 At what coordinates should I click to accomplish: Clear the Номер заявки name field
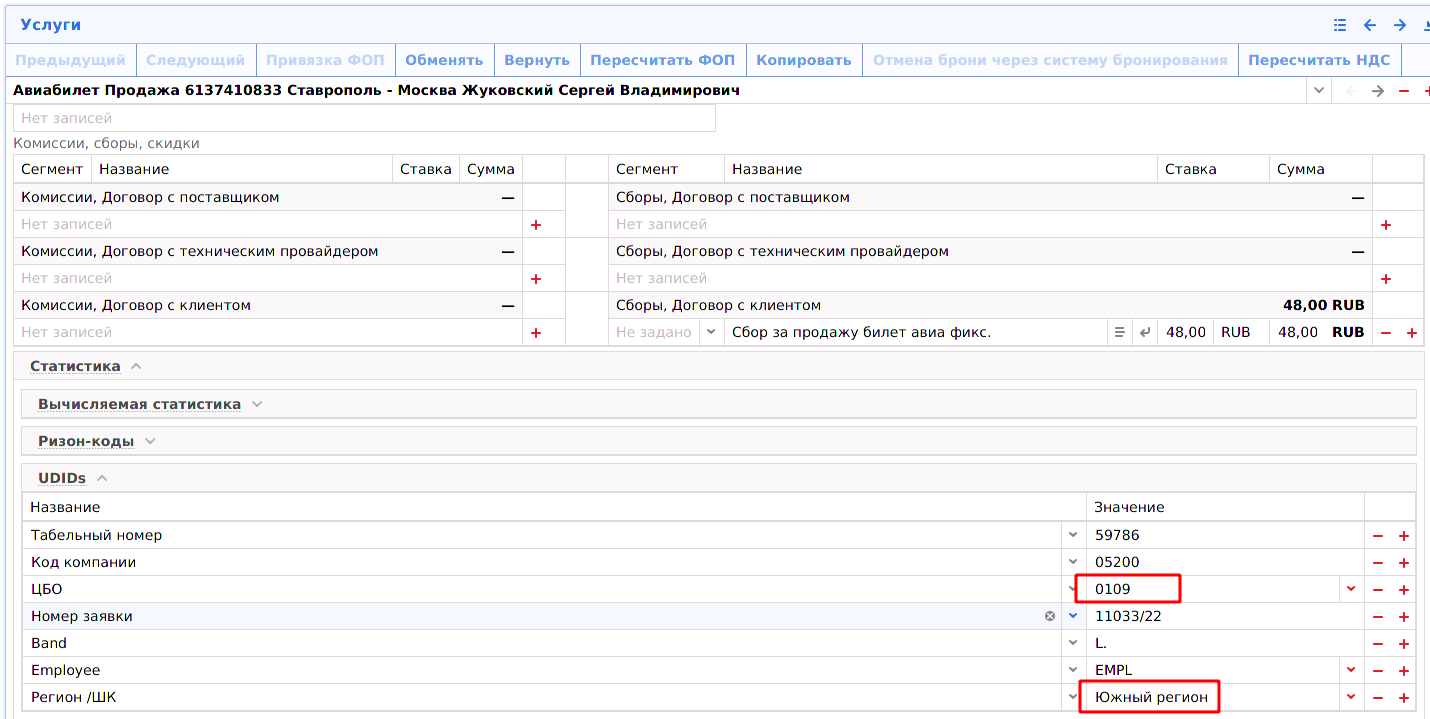point(1050,616)
